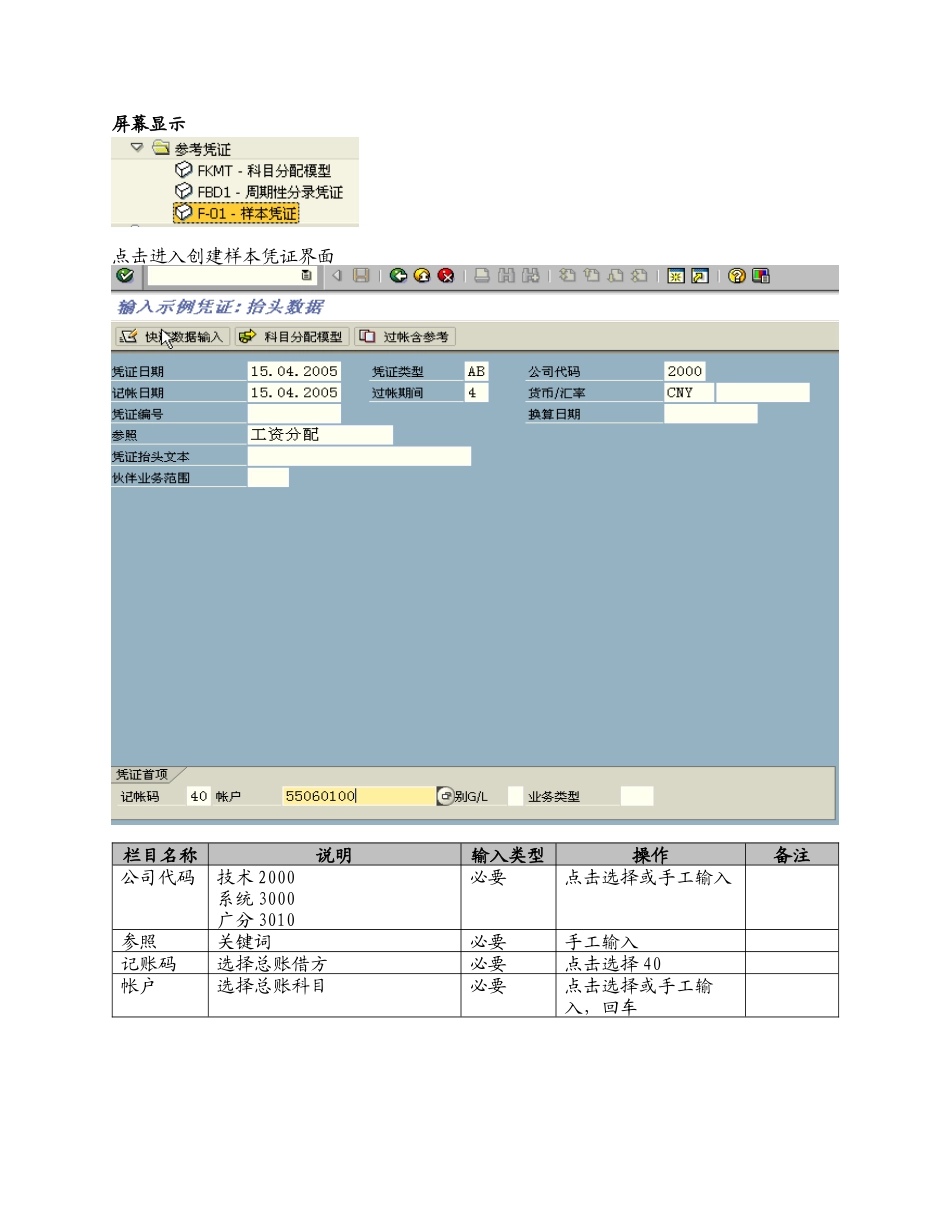Click the Save diskette icon
This screenshot has width=950, height=1230.
[361, 276]
